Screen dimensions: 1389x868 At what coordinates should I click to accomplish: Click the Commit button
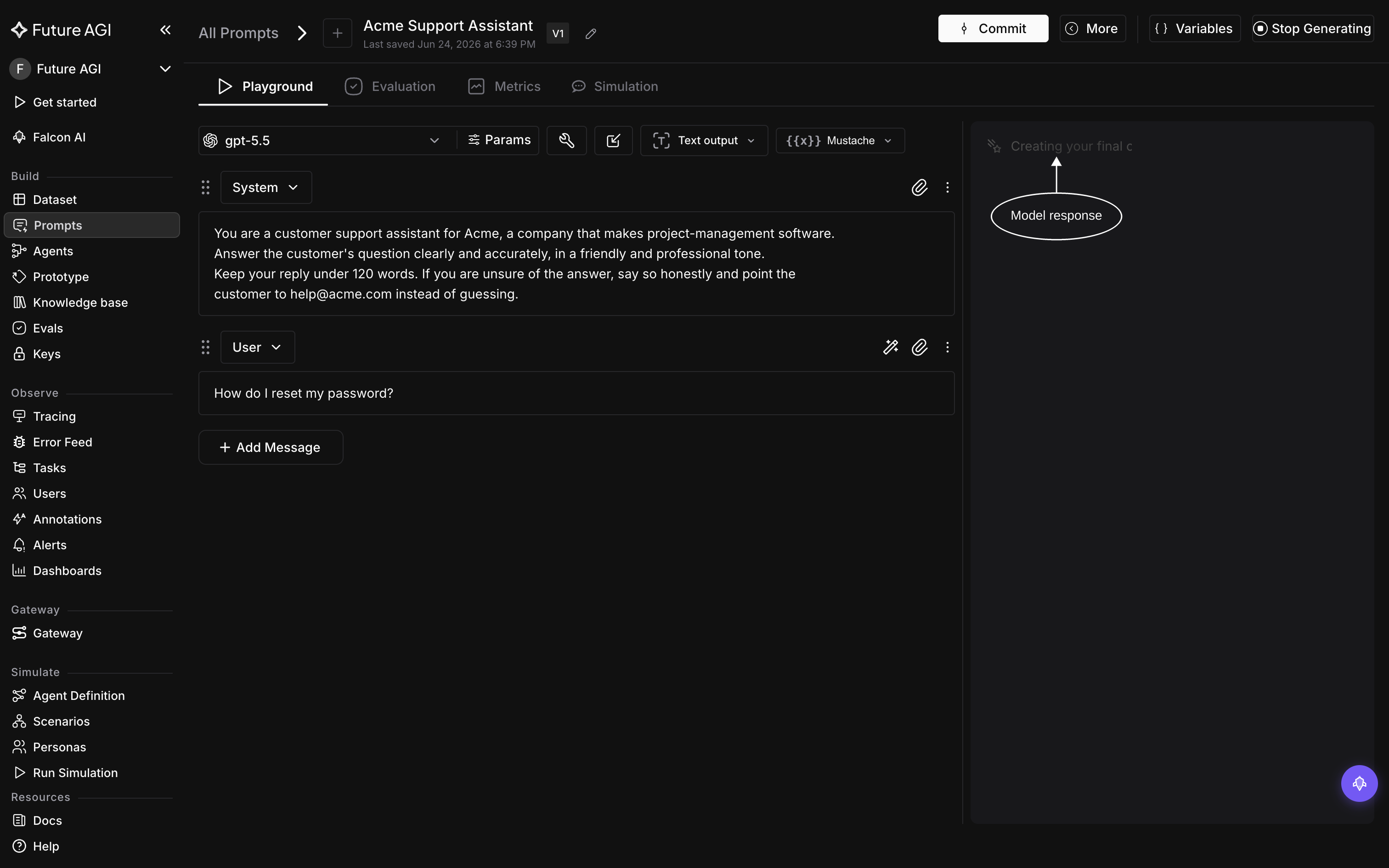click(x=993, y=28)
